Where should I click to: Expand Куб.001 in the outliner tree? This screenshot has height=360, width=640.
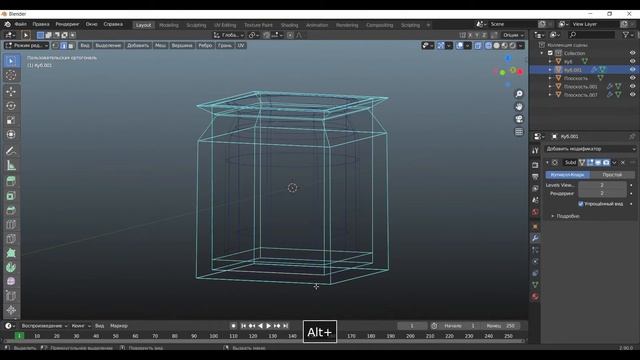(550, 70)
